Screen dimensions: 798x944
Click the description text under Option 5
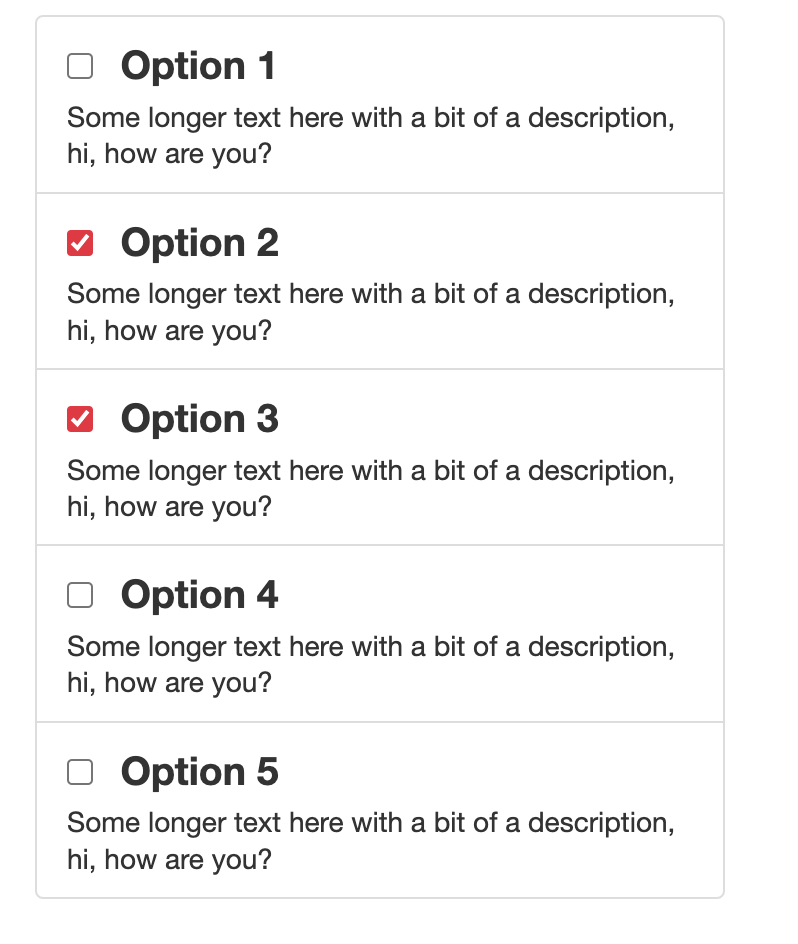370,841
